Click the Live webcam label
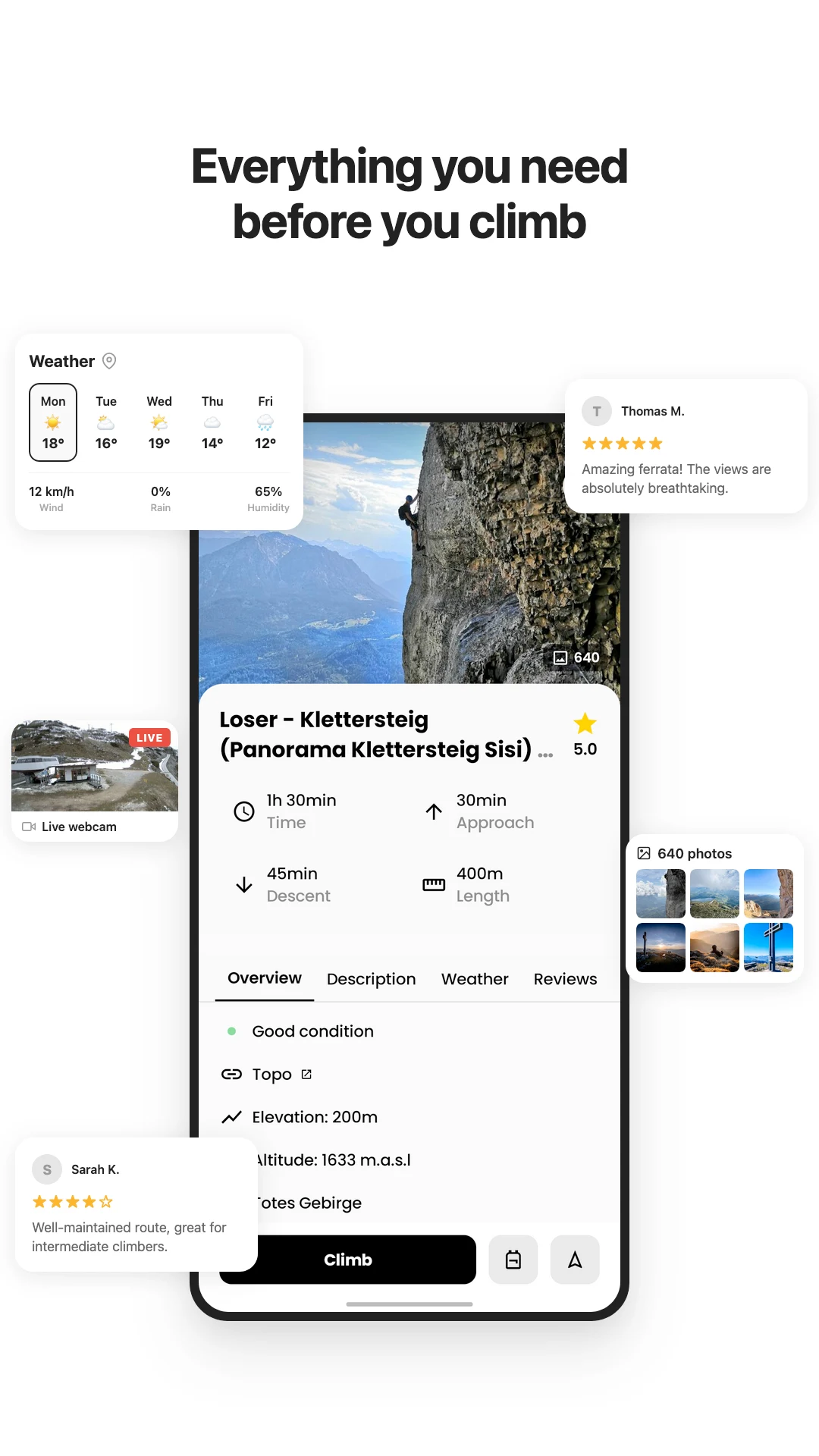The image size is (819, 1456). tap(79, 827)
